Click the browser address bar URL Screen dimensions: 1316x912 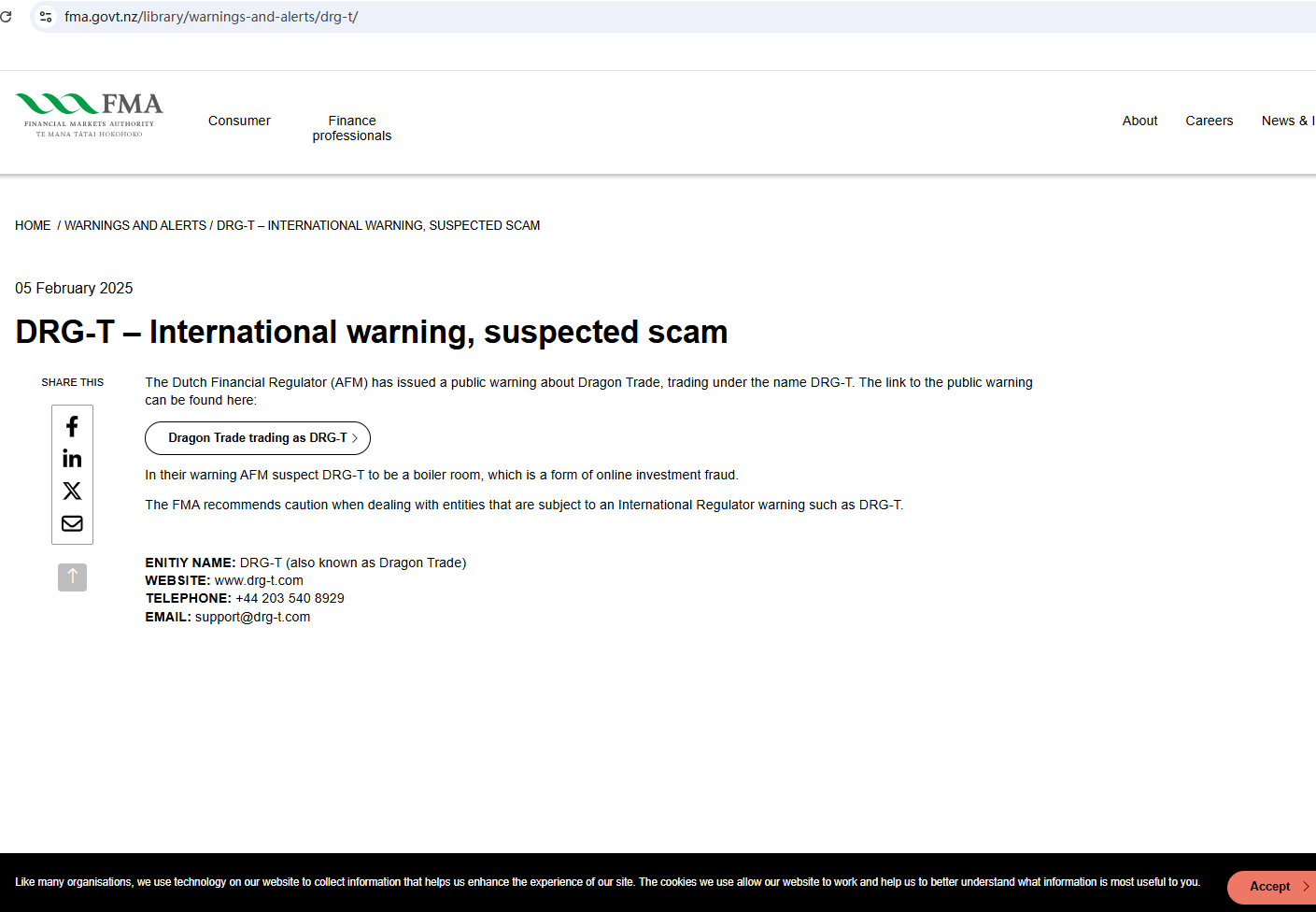coord(211,17)
